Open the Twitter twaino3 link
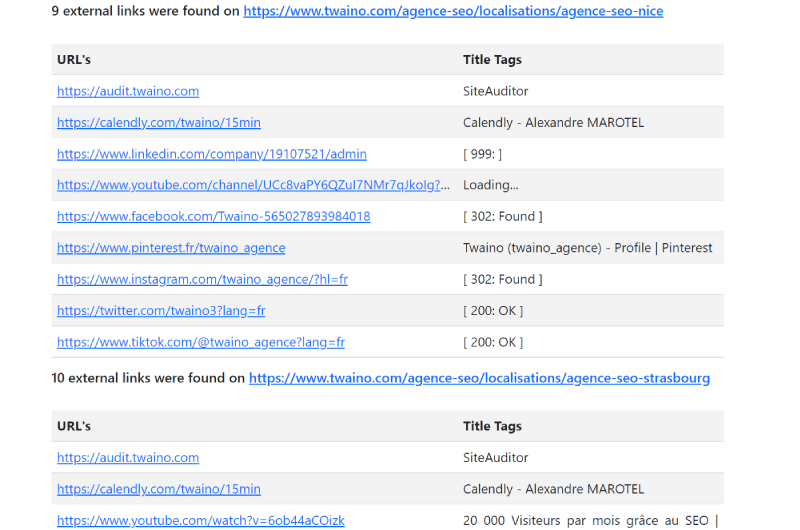Image resolution: width=800 pixels, height=530 pixels. pyautogui.click(x=161, y=311)
